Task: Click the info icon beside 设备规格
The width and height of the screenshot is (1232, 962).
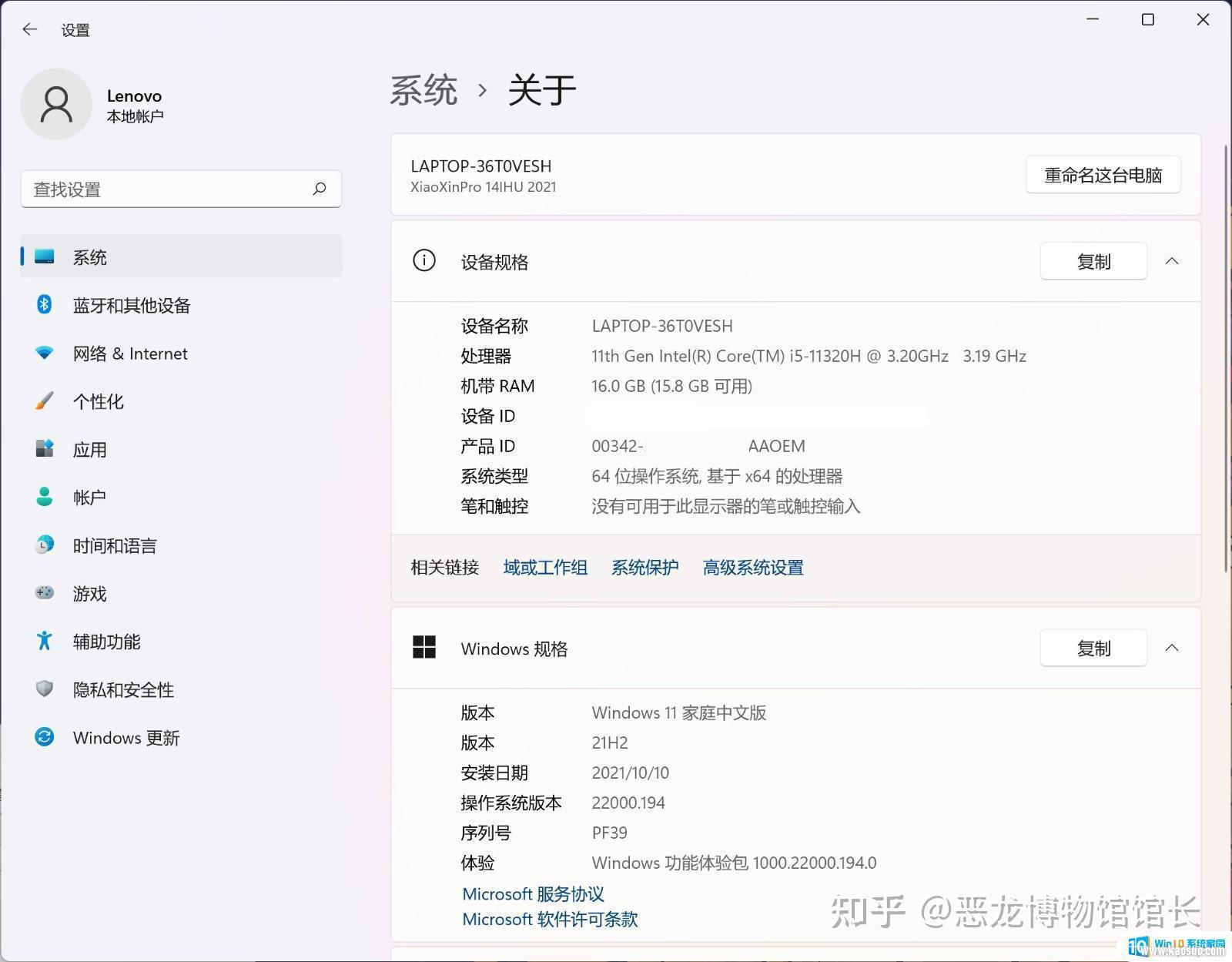Action: point(424,260)
